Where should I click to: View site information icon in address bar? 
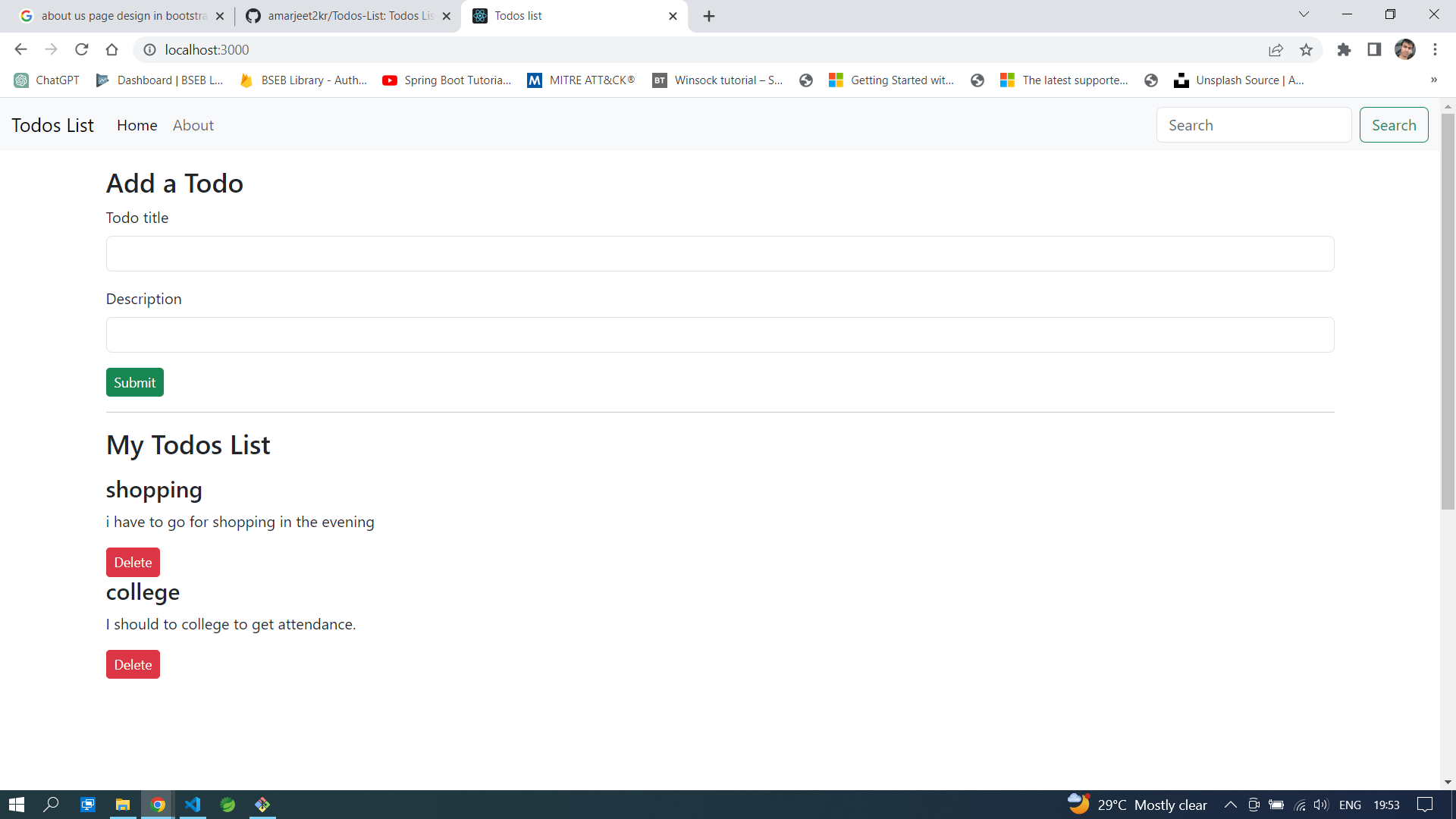150,49
